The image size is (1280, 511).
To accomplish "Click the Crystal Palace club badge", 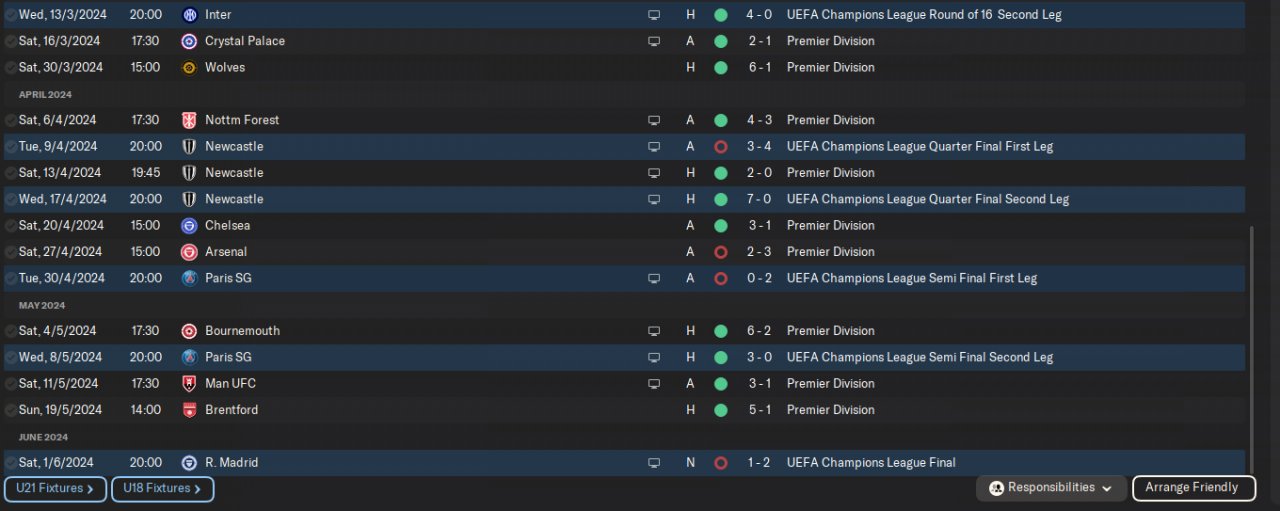I will (x=189, y=41).
